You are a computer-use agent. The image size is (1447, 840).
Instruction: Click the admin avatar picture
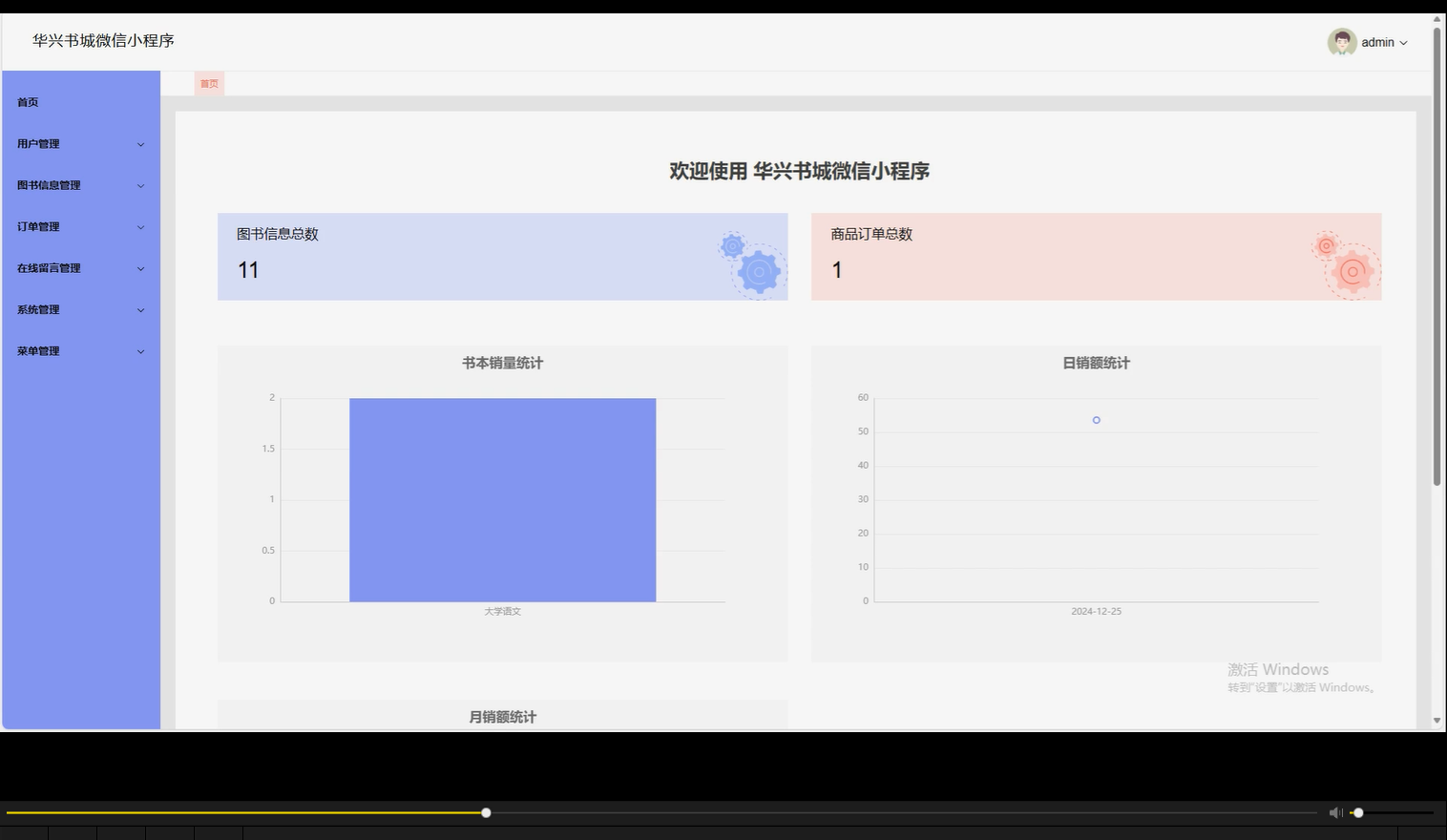(1342, 42)
